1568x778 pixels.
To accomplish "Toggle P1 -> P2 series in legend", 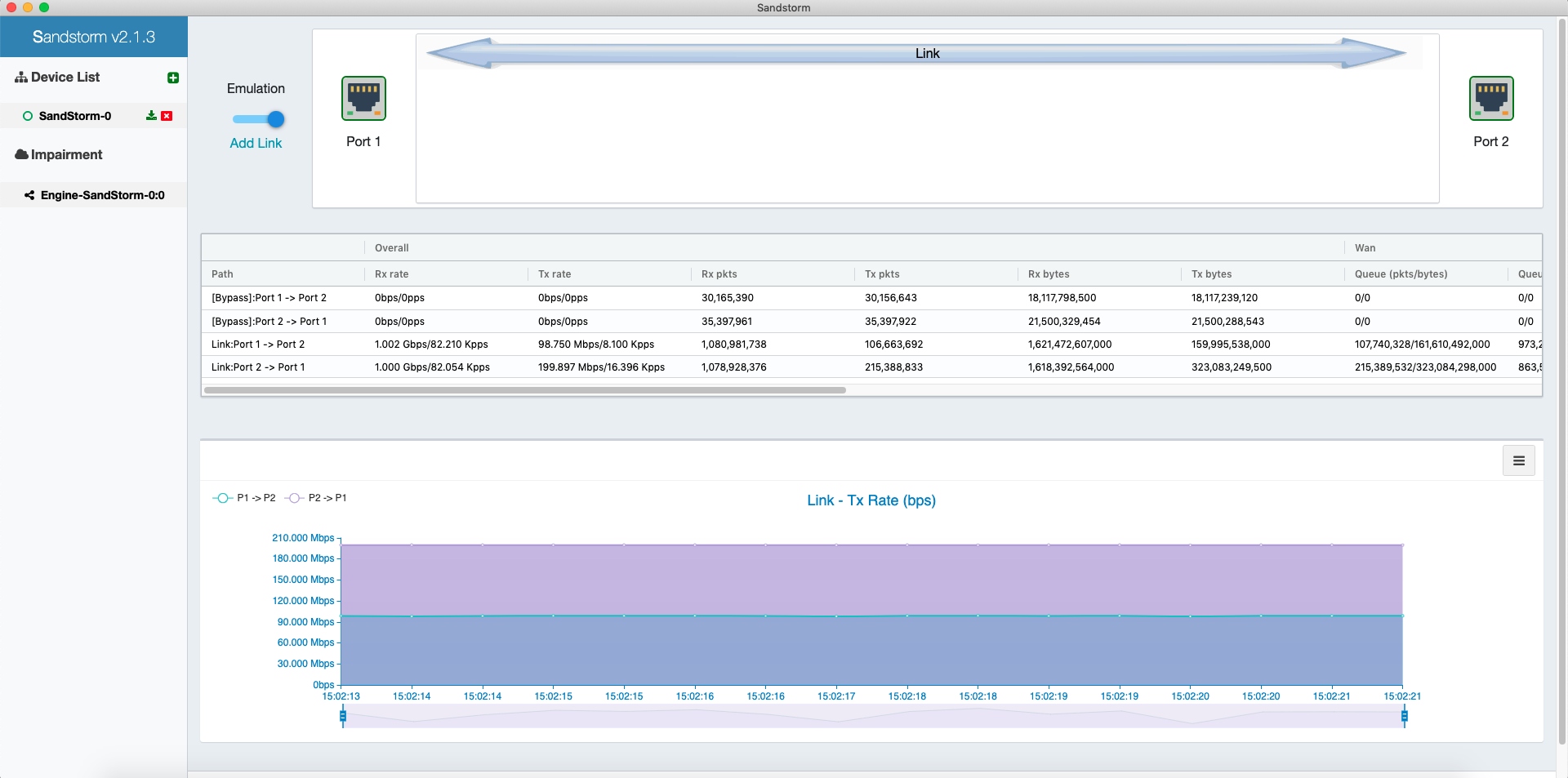I will coord(244,498).
